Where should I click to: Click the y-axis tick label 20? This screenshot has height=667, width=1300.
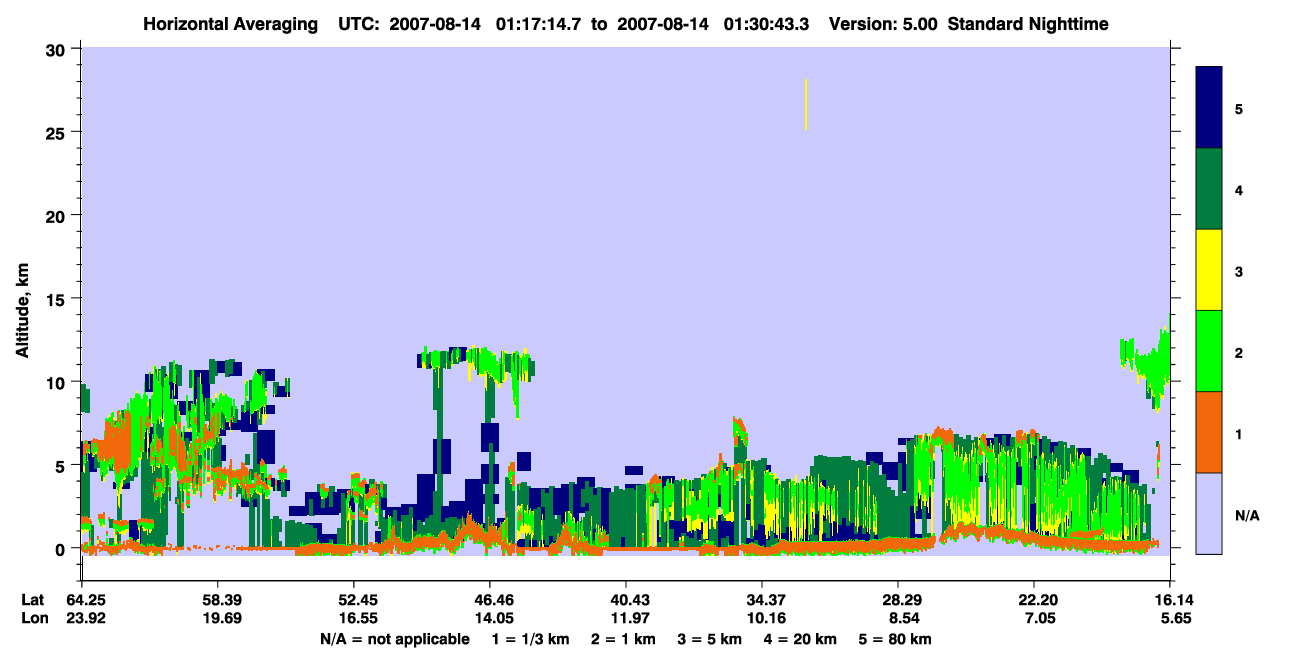57,215
